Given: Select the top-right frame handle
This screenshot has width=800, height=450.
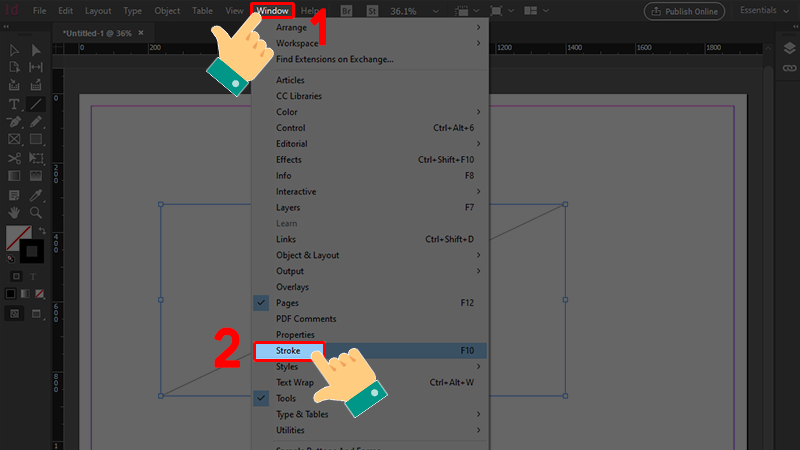Looking at the screenshot, I should (x=565, y=204).
